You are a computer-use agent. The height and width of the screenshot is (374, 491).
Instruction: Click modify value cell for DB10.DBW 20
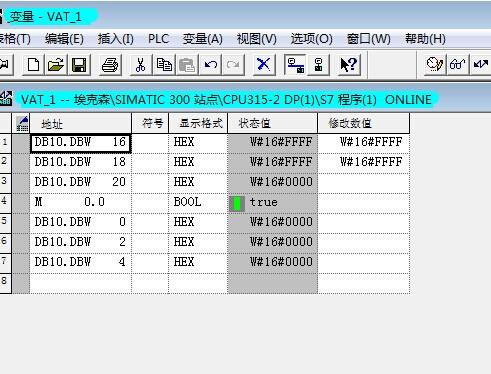point(364,183)
